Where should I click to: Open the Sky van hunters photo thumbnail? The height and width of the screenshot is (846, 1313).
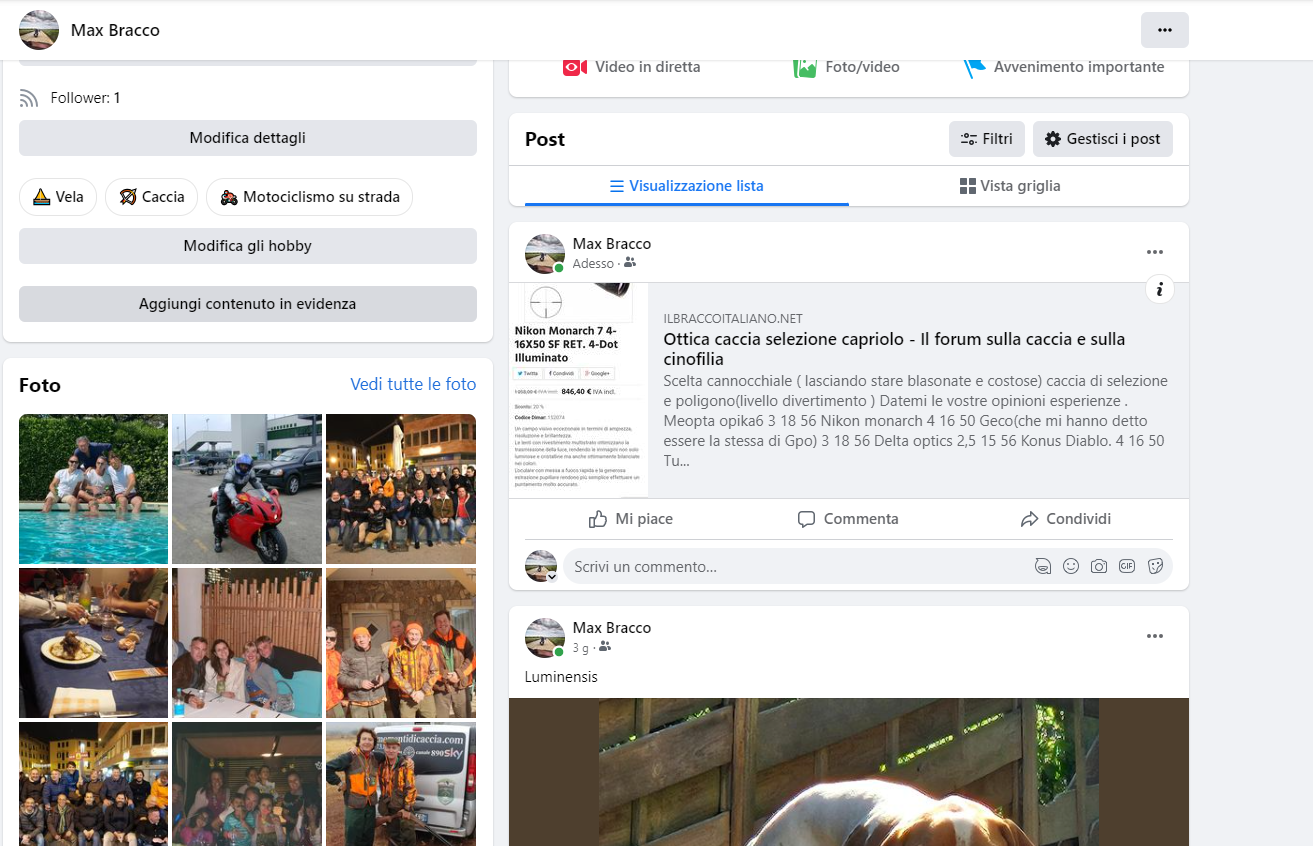pos(401,784)
